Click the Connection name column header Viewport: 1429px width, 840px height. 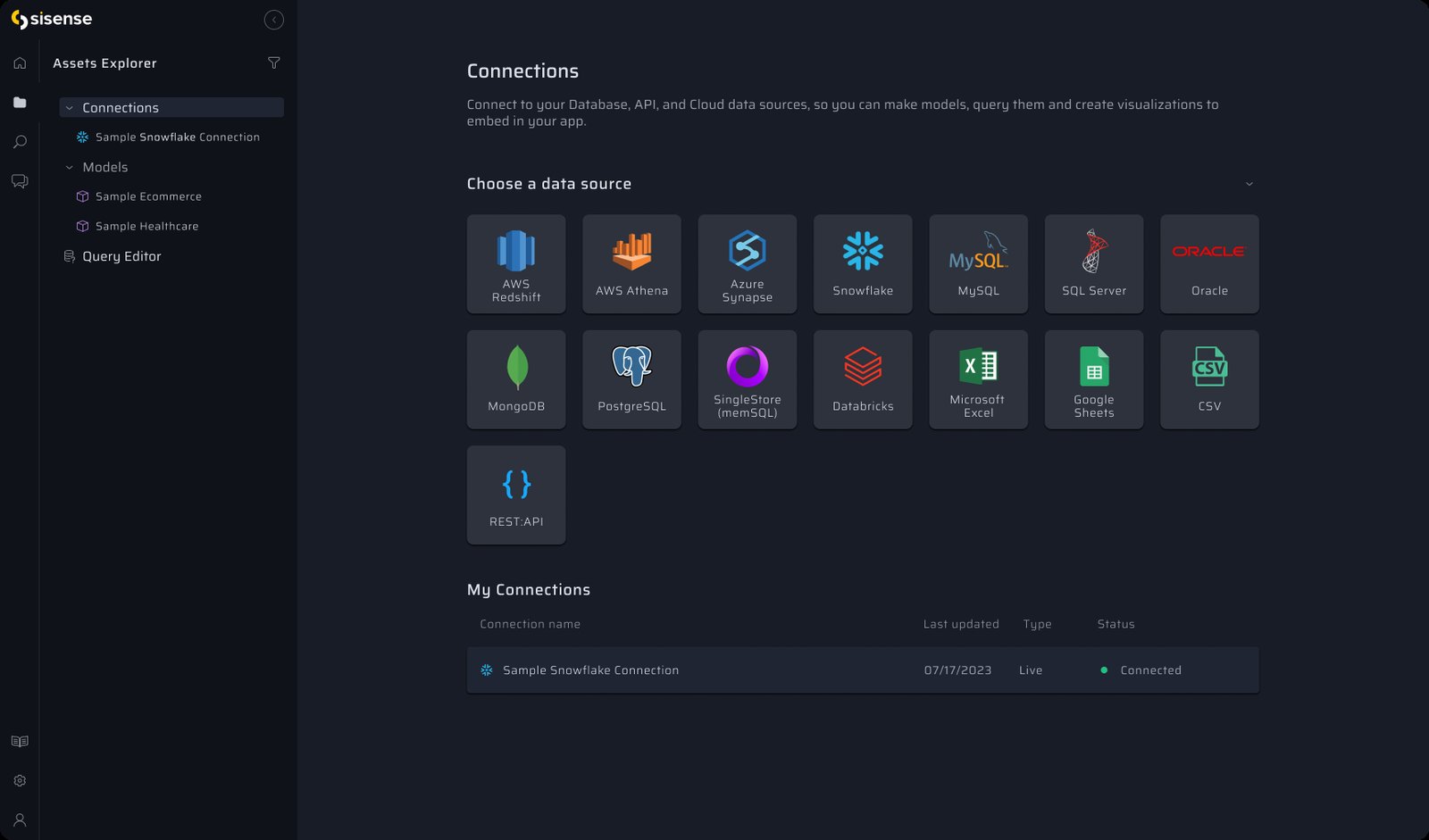[x=530, y=624]
